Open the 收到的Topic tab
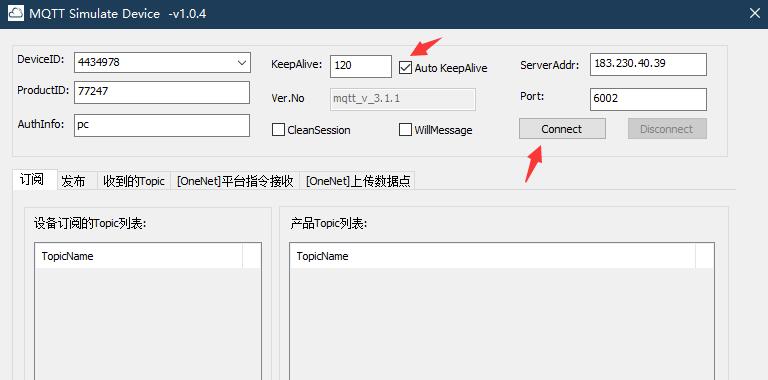Screen dimensions: 768x380 134,181
